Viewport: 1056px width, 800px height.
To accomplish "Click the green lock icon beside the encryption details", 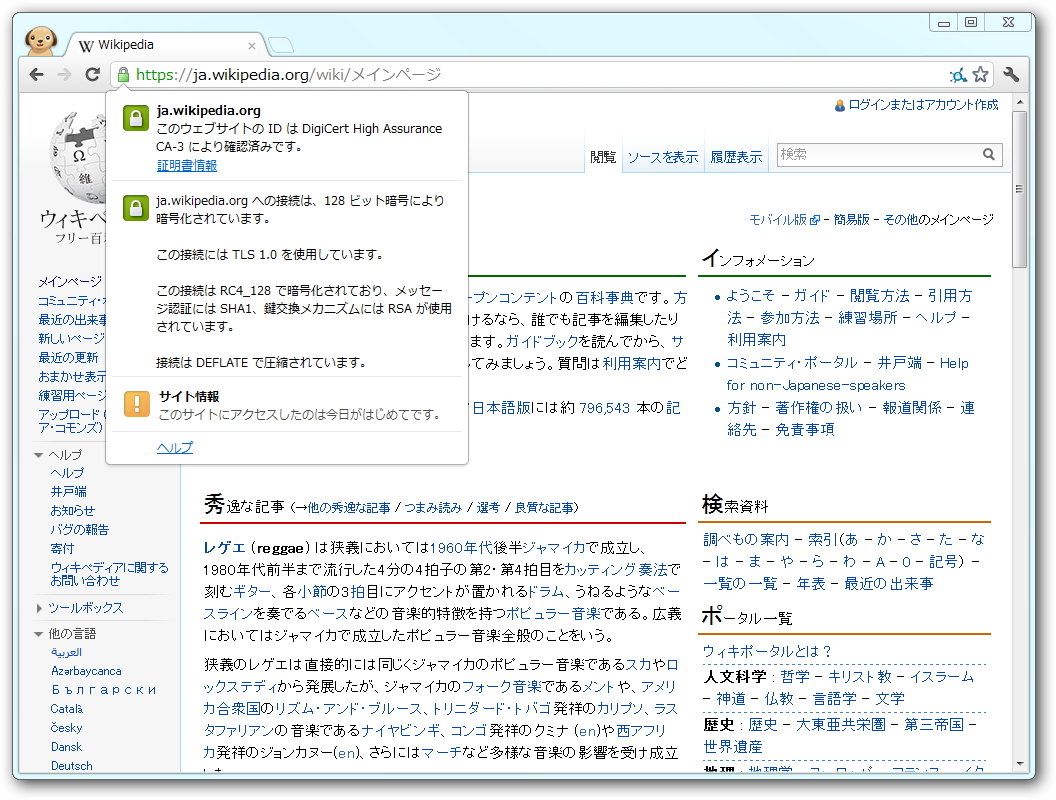I will [x=135, y=207].
